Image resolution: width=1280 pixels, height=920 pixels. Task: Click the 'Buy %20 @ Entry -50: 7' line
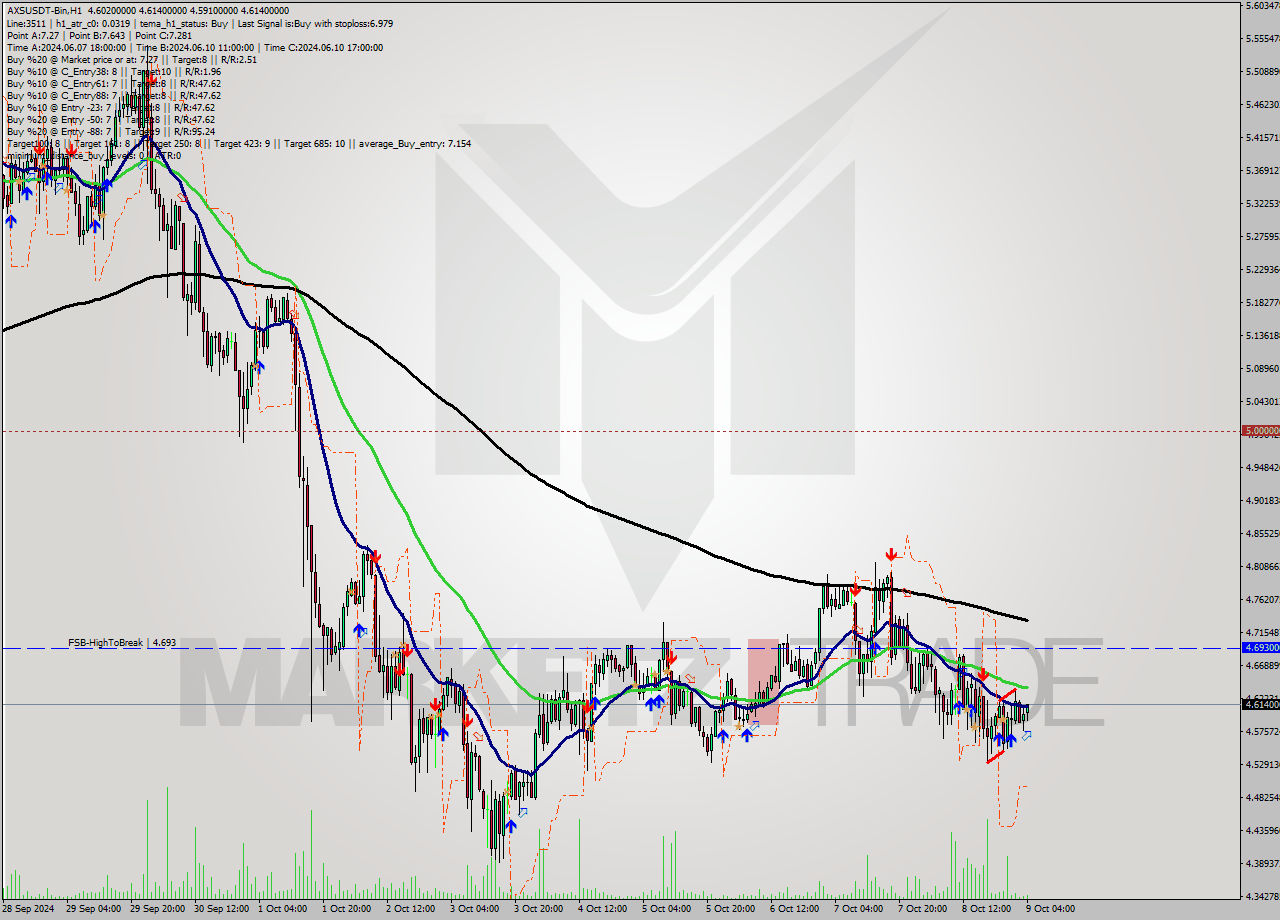(x=60, y=119)
